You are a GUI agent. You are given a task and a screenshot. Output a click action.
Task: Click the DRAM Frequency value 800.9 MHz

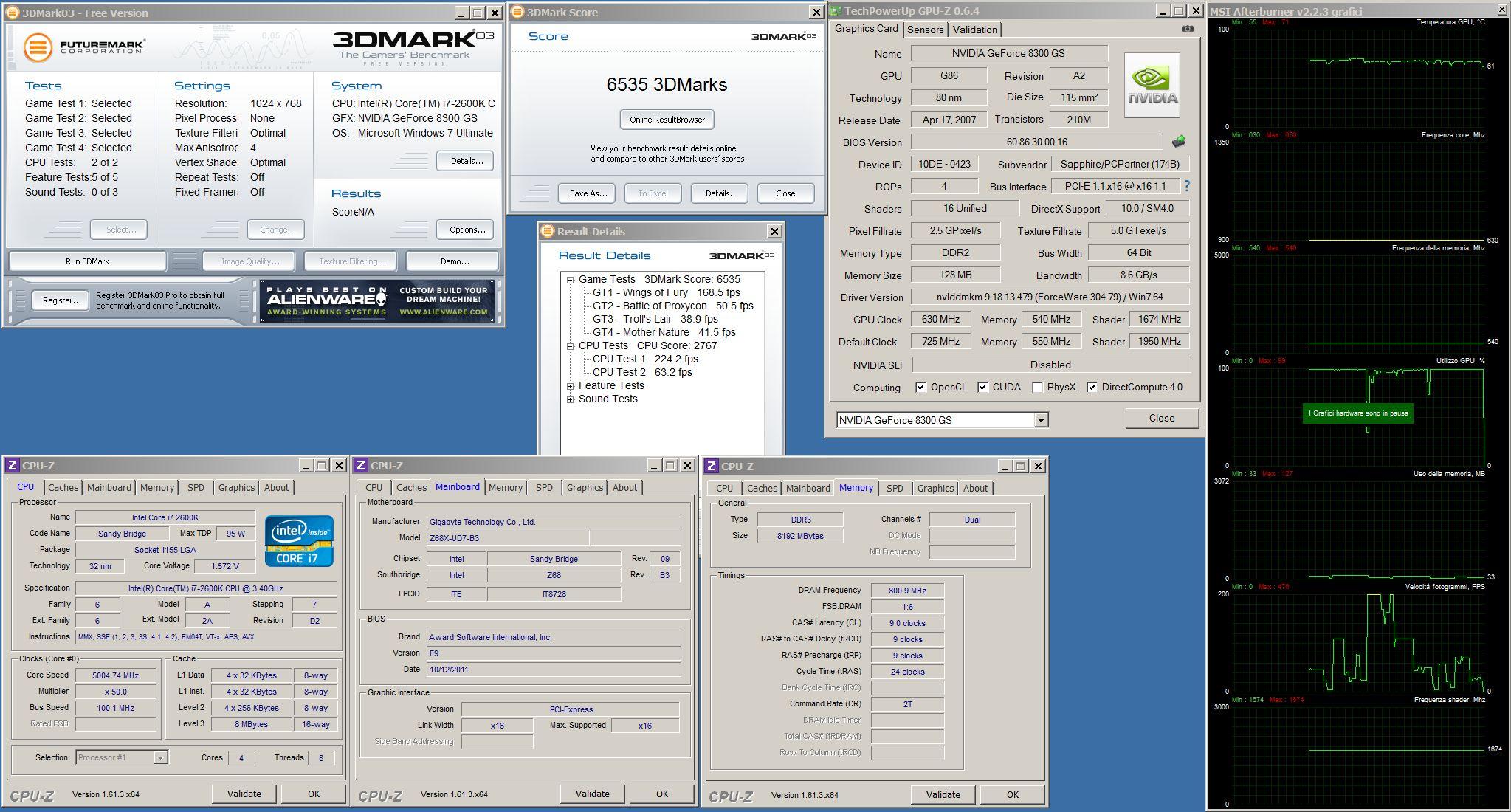click(907, 591)
